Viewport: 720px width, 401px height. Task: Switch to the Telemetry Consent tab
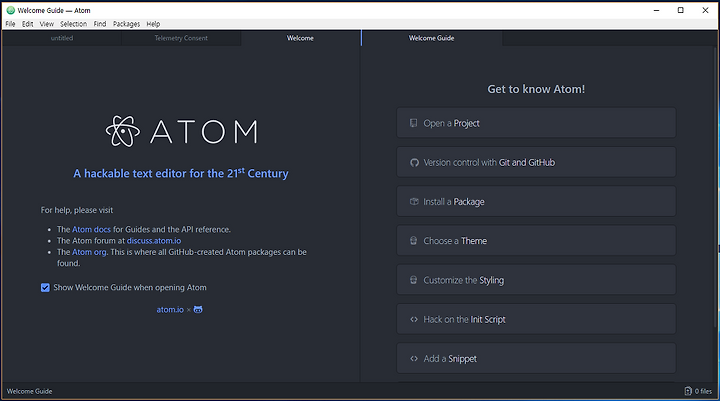click(181, 38)
